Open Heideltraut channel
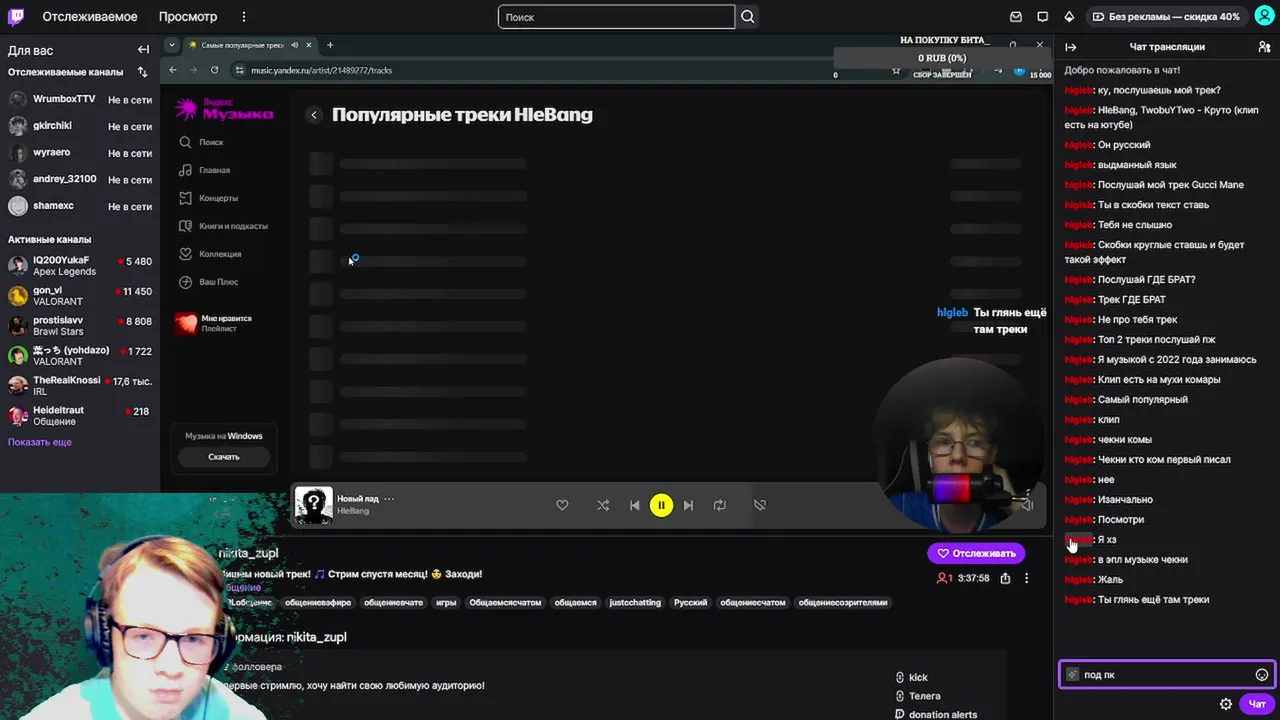1280x720 pixels. tap(80, 416)
